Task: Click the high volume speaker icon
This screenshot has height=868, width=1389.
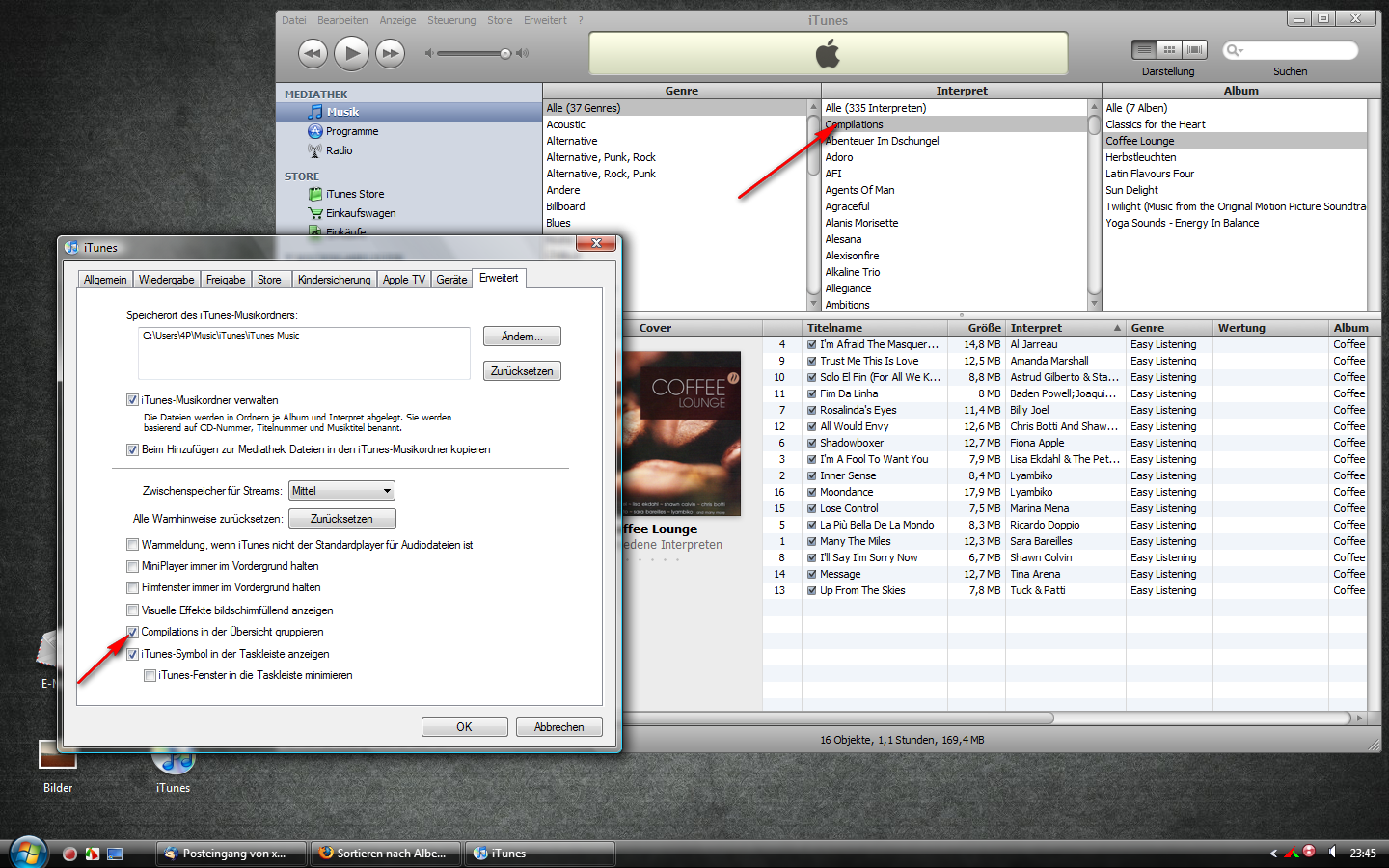Action: pyautogui.click(x=522, y=53)
